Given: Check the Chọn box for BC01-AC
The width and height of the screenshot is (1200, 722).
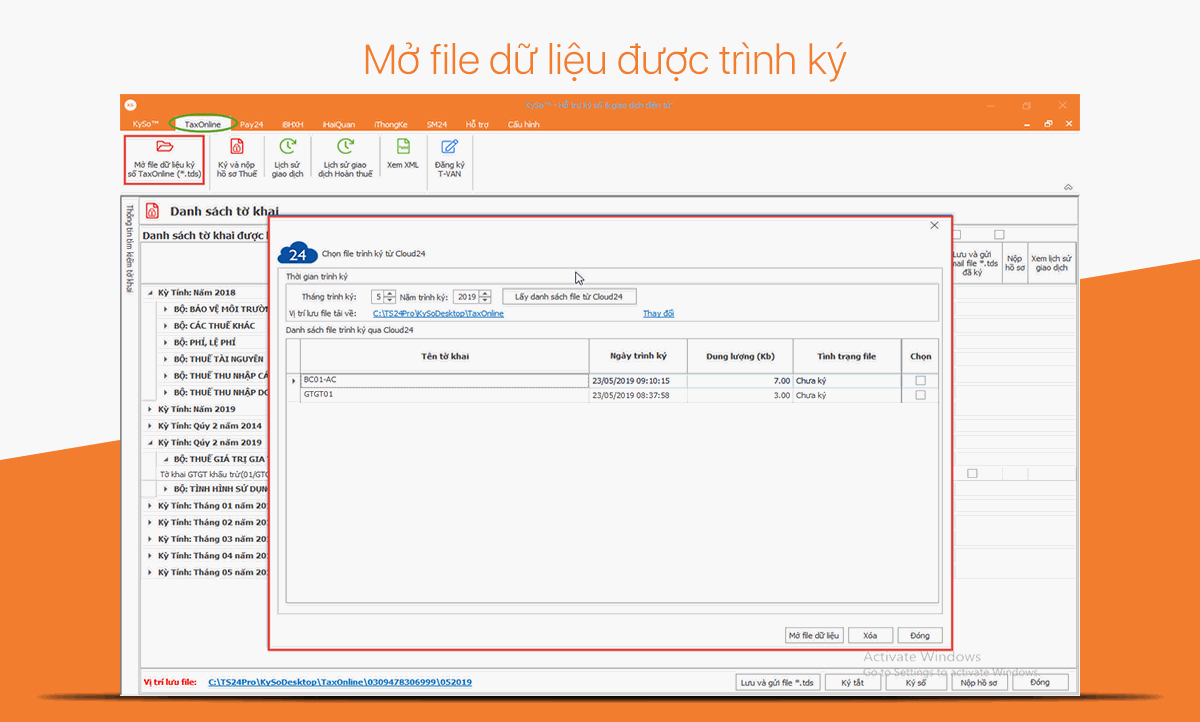Looking at the screenshot, I should click(918, 381).
